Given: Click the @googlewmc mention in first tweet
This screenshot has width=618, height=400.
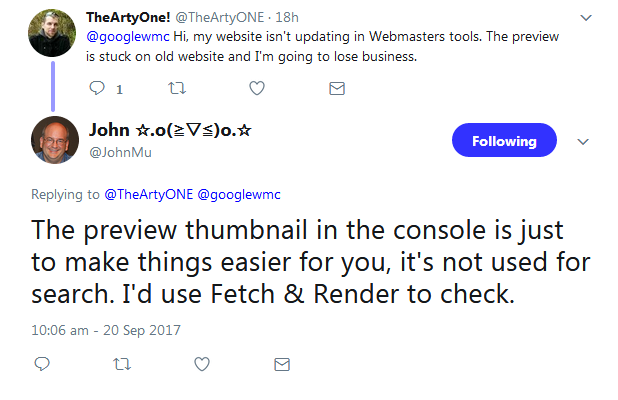Looking at the screenshot, I should [x=127, y=36].
